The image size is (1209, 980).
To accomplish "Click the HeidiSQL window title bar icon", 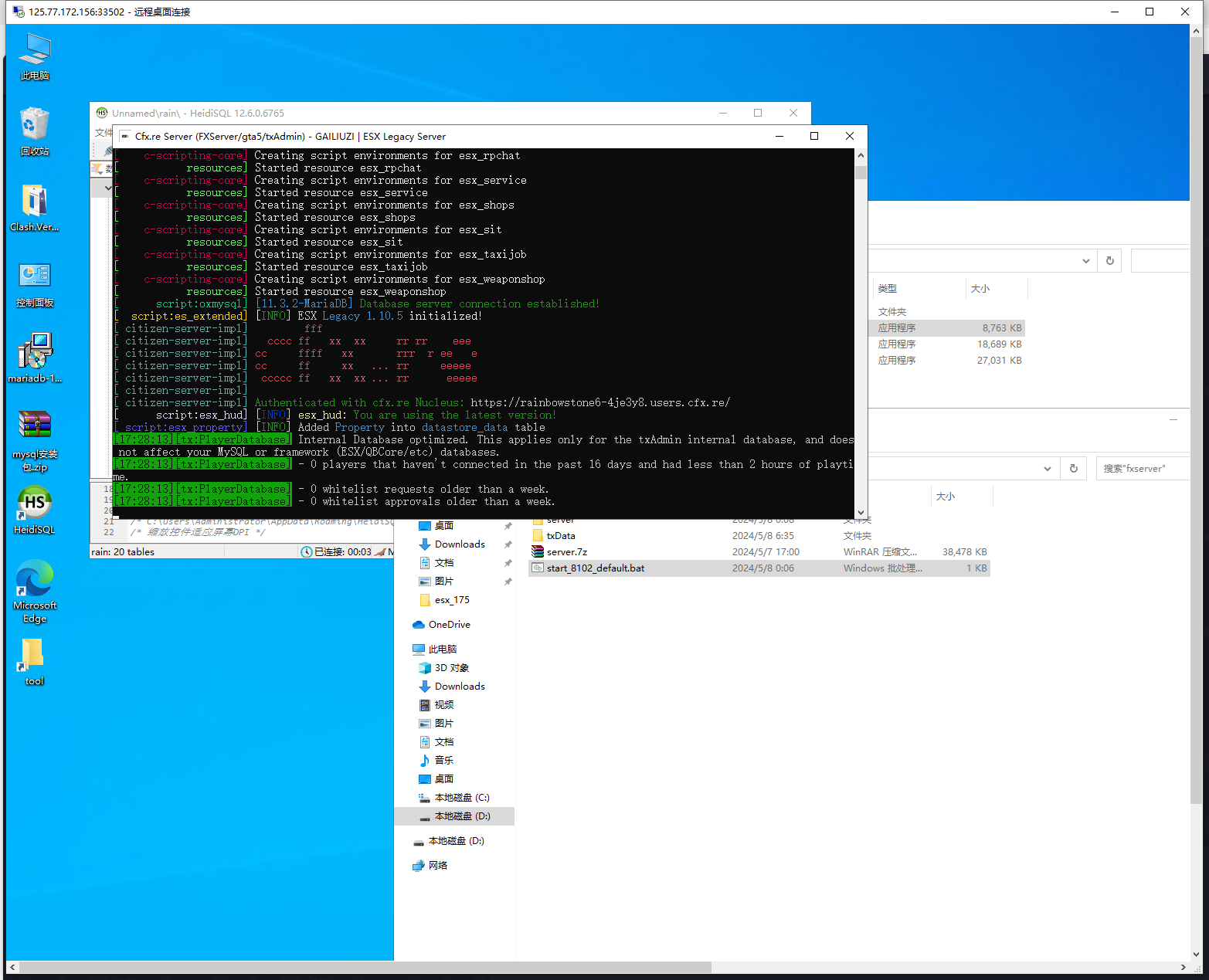I will [102, 113].
